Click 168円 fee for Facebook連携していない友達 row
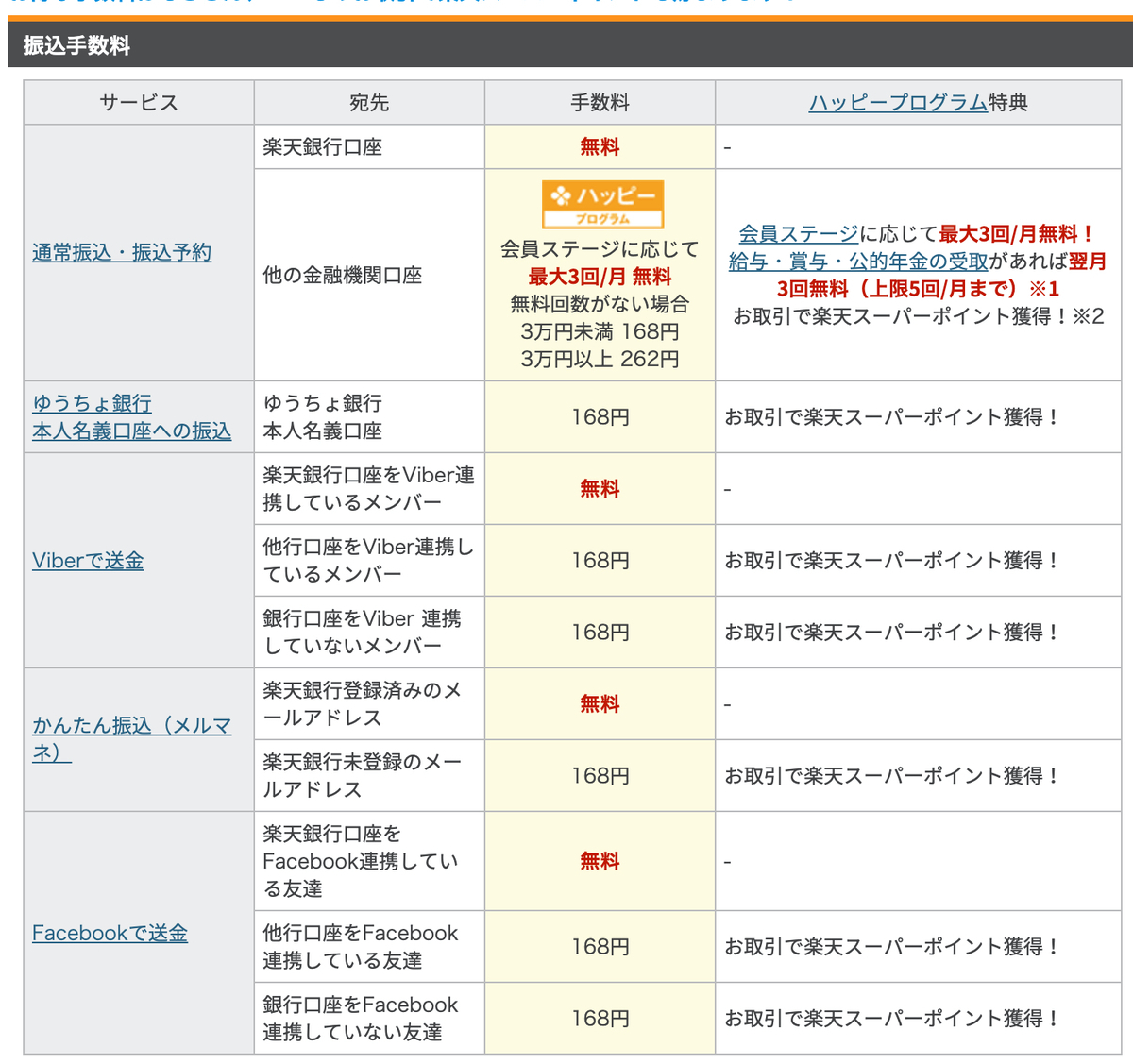Image resolution: width=1133 pixels, height=1064 pixels. [x=600, y=1019]
